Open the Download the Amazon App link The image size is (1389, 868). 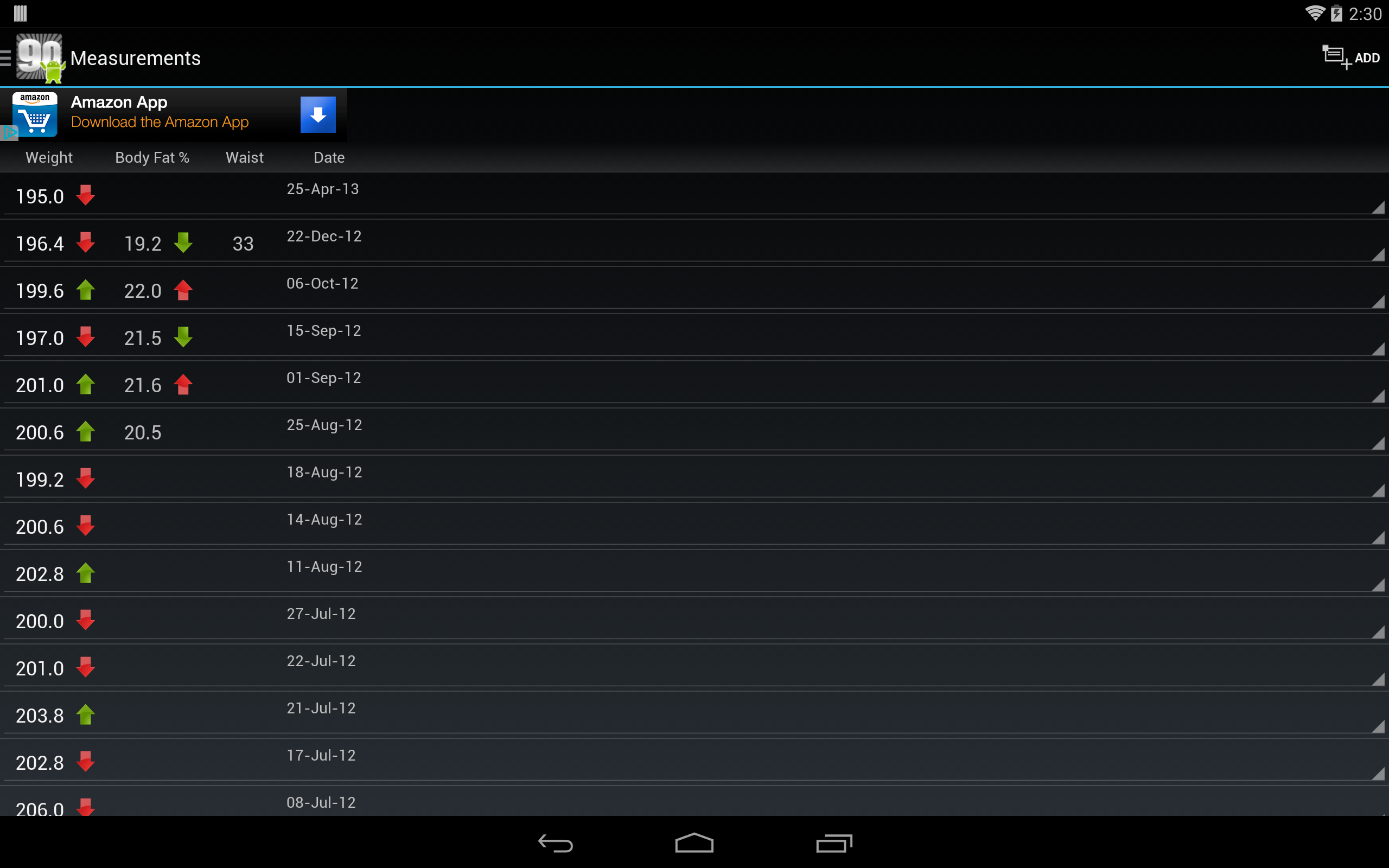click(x=160, y=122)
